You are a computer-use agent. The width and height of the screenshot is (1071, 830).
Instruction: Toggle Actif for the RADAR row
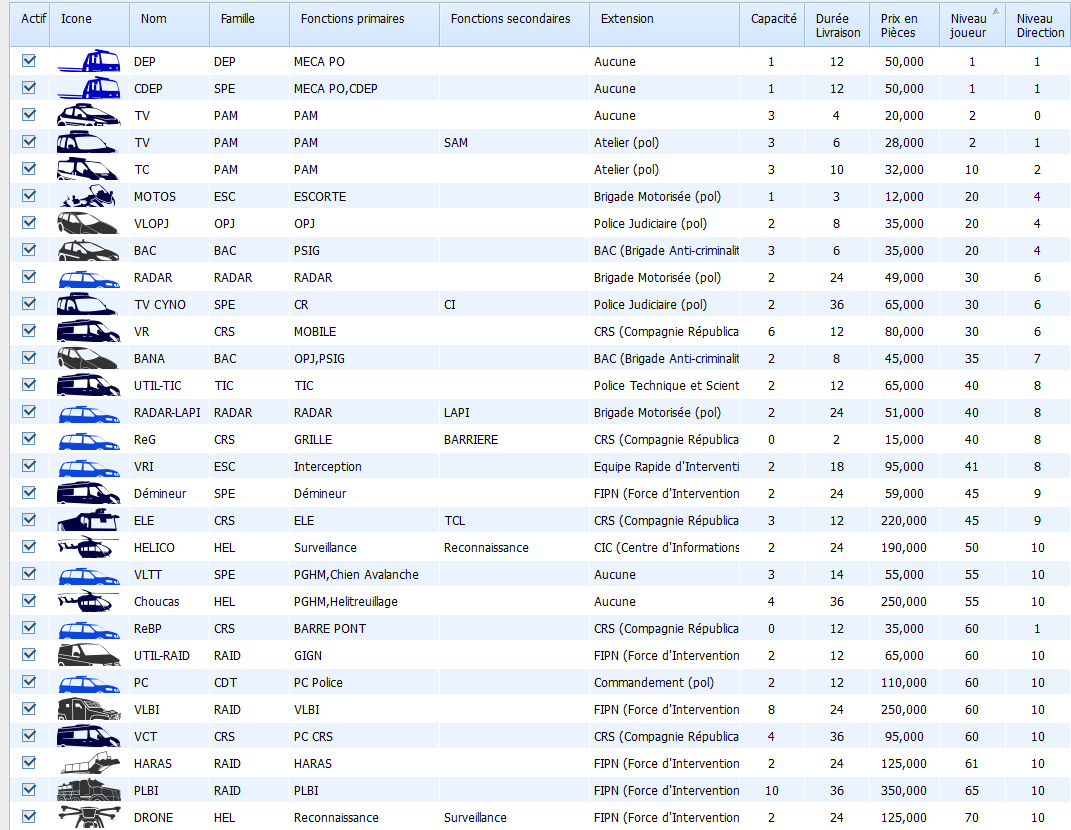[29, 277]
